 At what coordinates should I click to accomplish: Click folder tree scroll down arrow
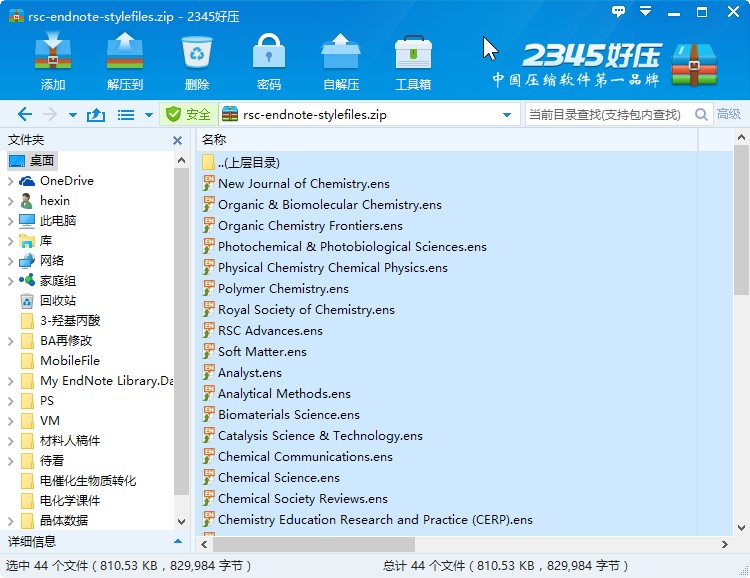(x=181, y=522)
